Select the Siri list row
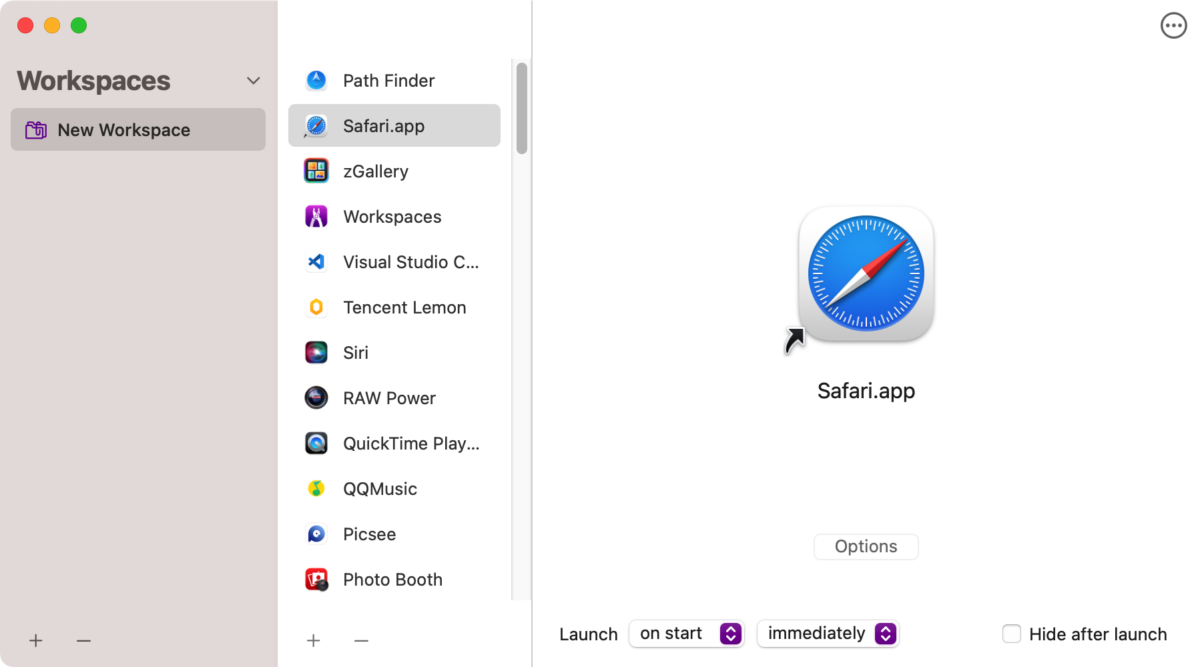1200x667 pixels. tap(394, 353)
